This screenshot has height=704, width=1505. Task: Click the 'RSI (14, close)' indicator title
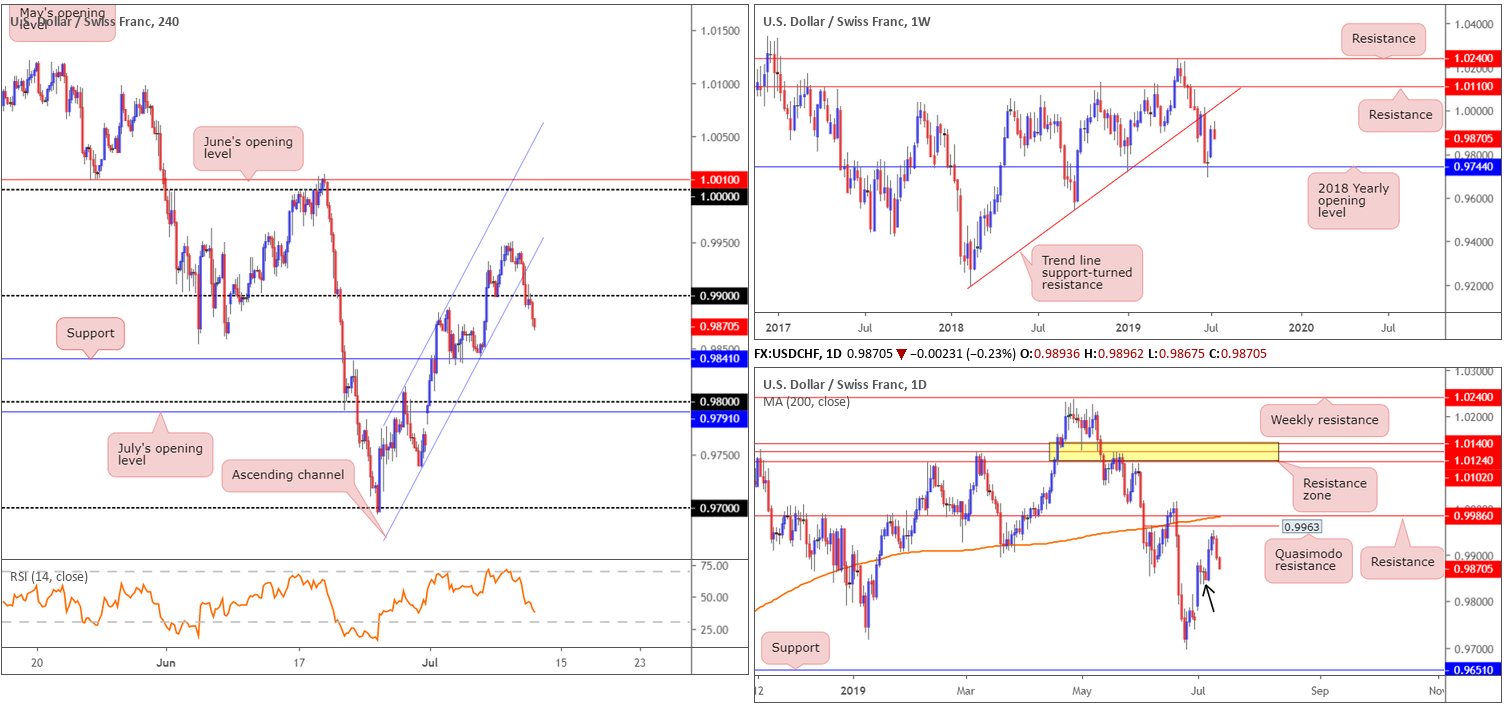click(x=49, y=576)
